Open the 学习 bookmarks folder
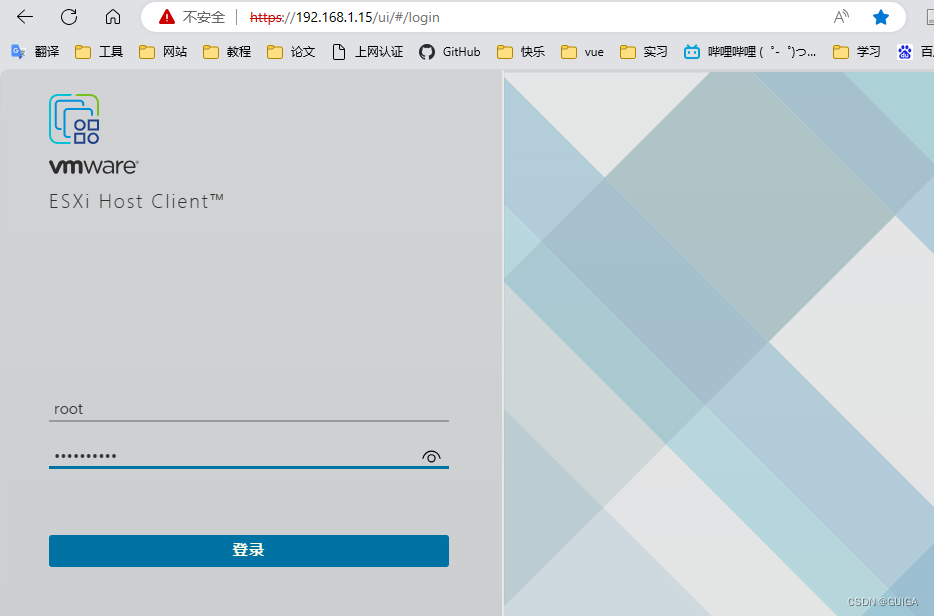The image size is (934, 616). pyautogui.click(x=857, y=52)
